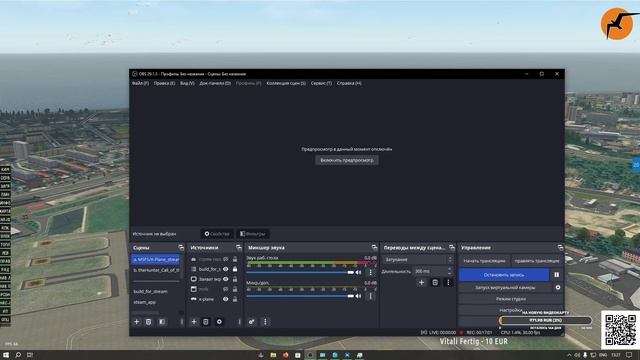Open the File menu
This screenshot has width=640, height=360.
pos(140,83)
